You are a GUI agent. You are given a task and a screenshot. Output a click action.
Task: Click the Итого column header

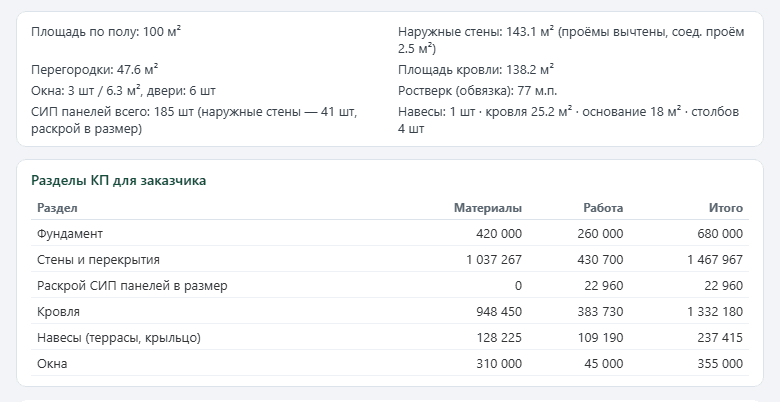[x=726, y=208]
